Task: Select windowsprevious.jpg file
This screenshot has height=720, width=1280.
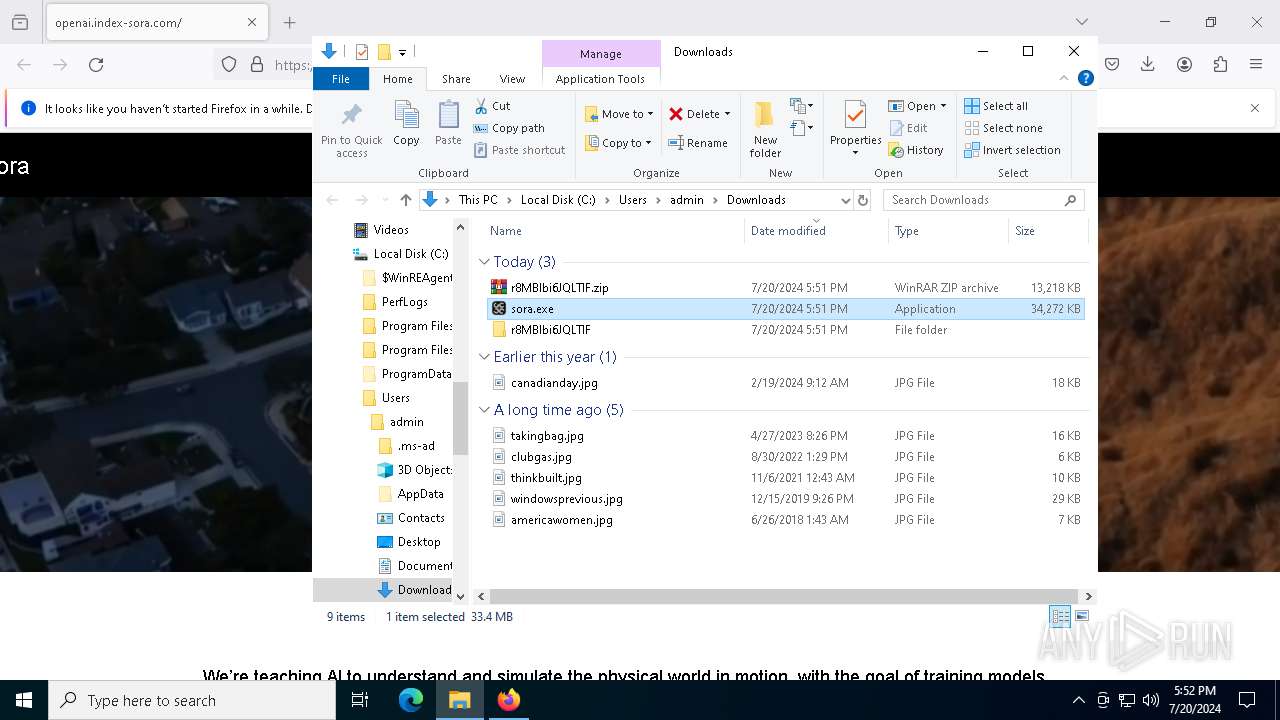Action: pyautogui.click(x=785, y=499)
